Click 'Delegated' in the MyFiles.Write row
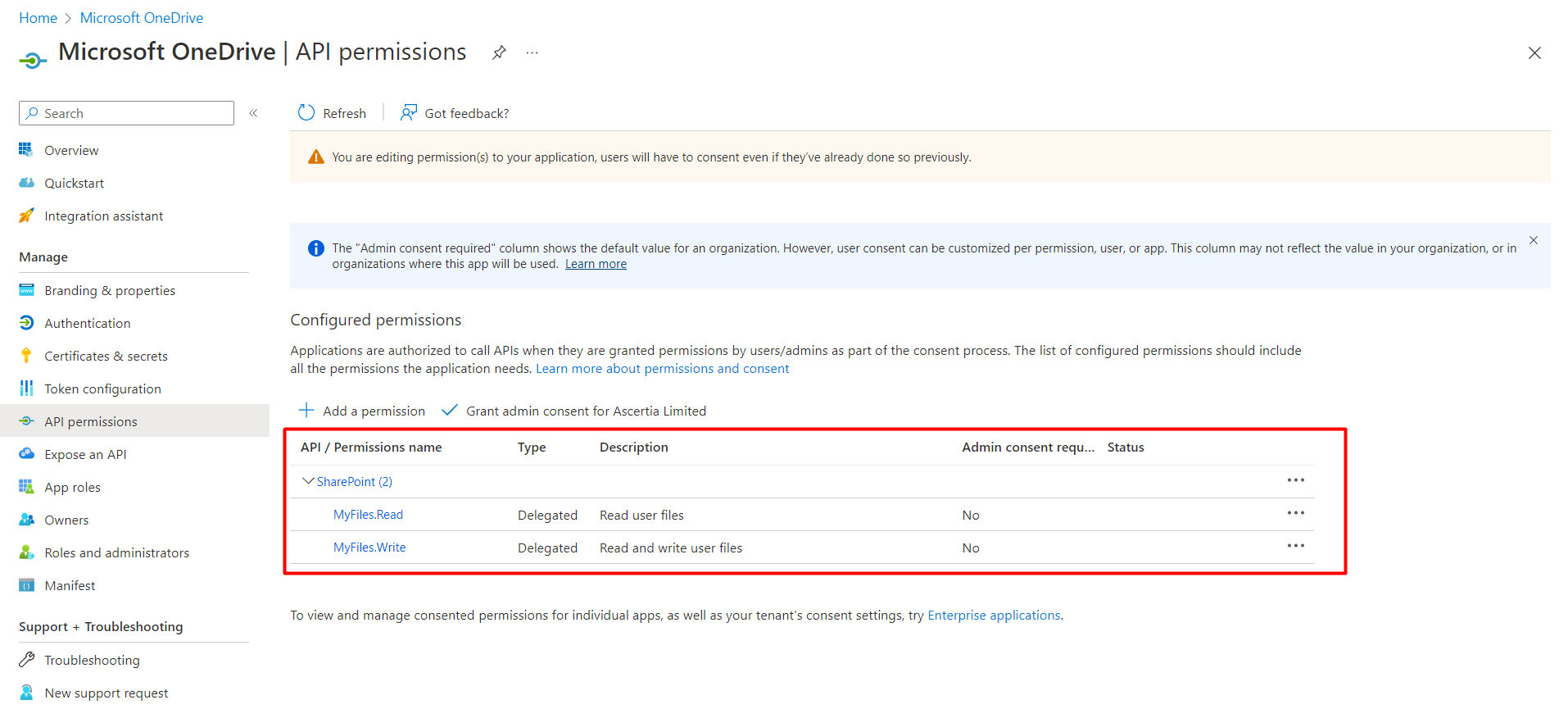Viewport: 1568px width, 718px height. [547, 548]
